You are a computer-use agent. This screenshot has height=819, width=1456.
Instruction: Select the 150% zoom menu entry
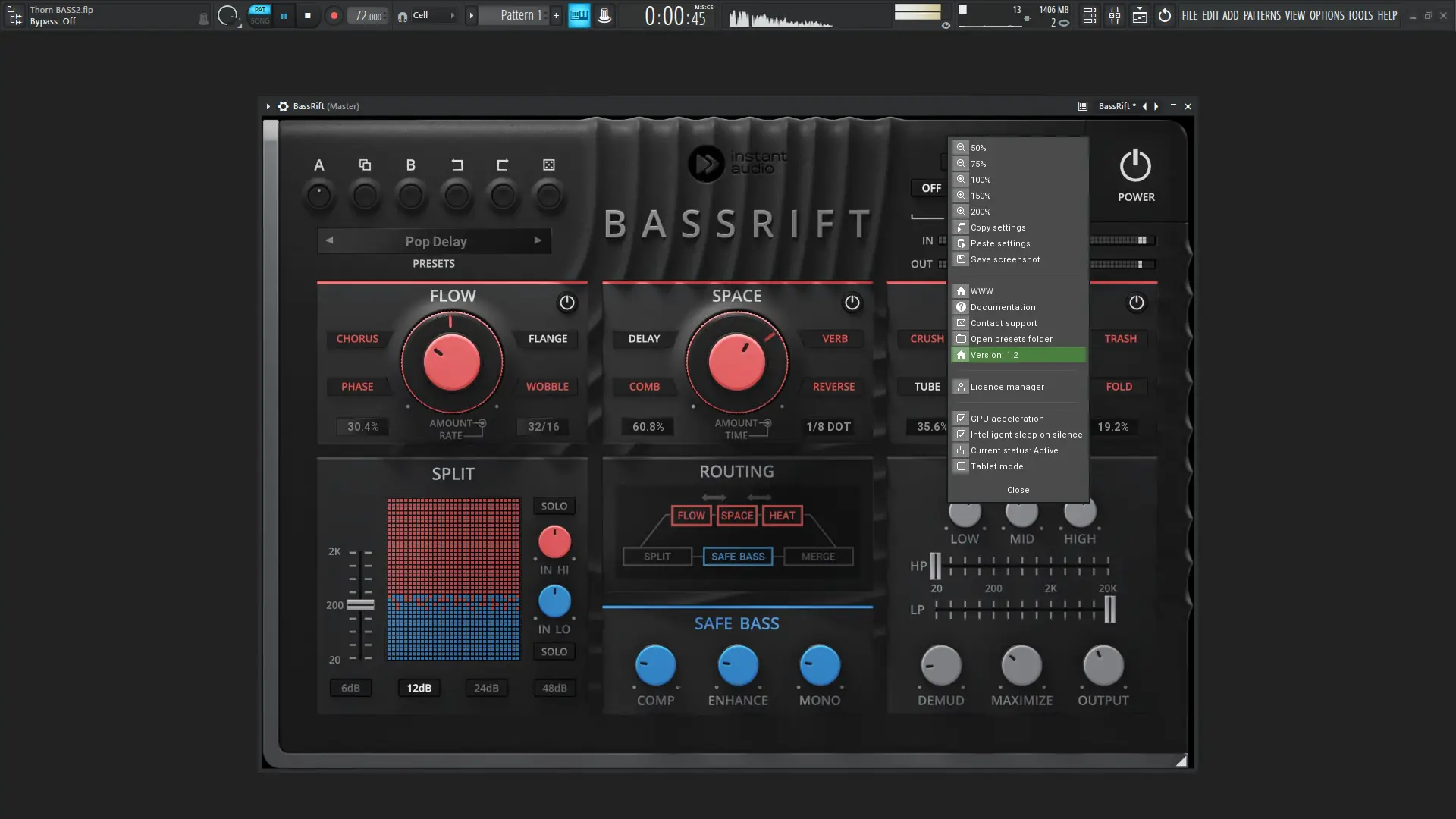coord(981,196)
